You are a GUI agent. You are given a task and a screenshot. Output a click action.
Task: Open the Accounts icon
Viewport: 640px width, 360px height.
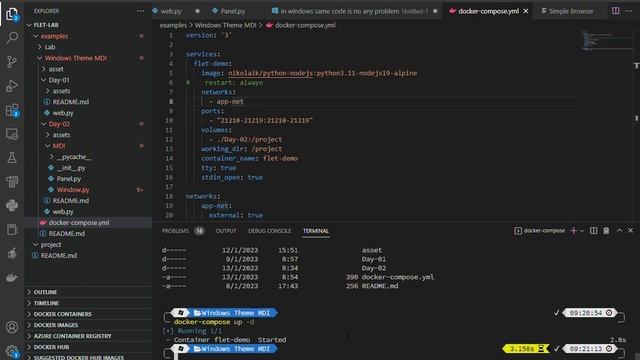[12, 327]
